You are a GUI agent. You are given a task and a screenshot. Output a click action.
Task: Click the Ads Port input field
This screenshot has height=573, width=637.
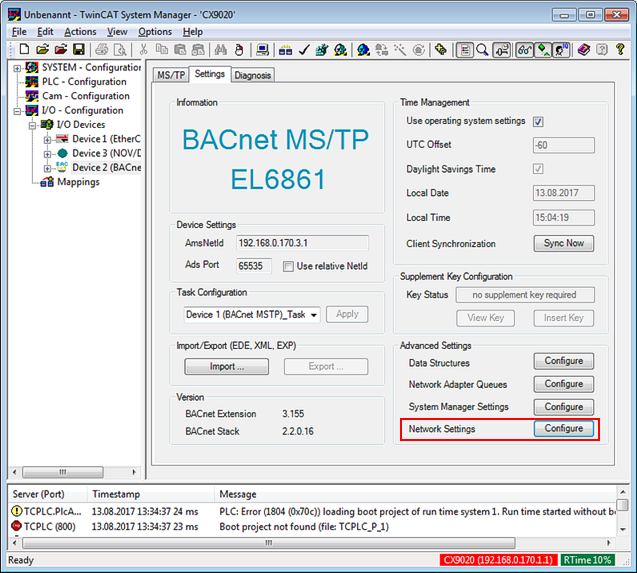(254, 266)
